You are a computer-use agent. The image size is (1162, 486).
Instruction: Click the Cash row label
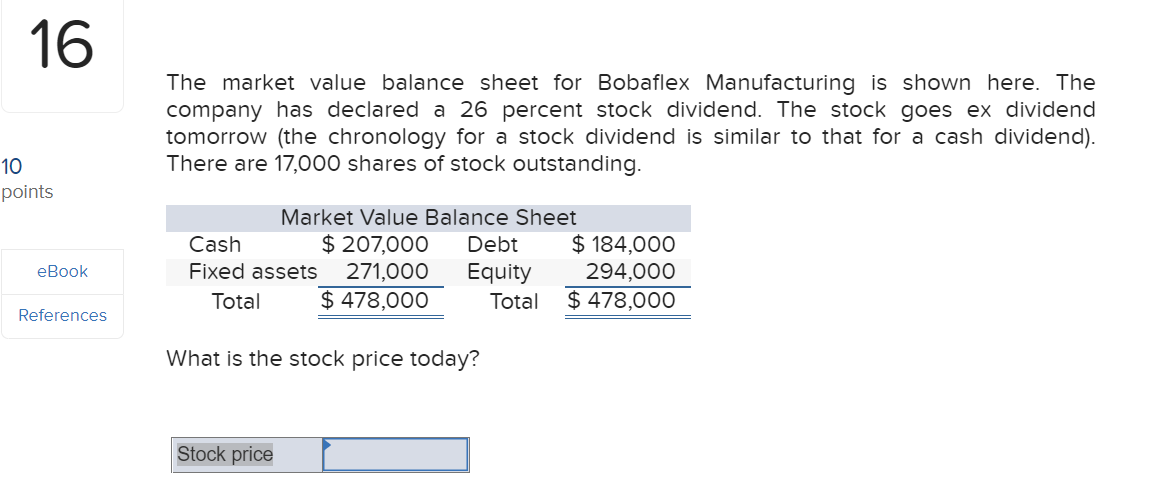click(215, 244)
